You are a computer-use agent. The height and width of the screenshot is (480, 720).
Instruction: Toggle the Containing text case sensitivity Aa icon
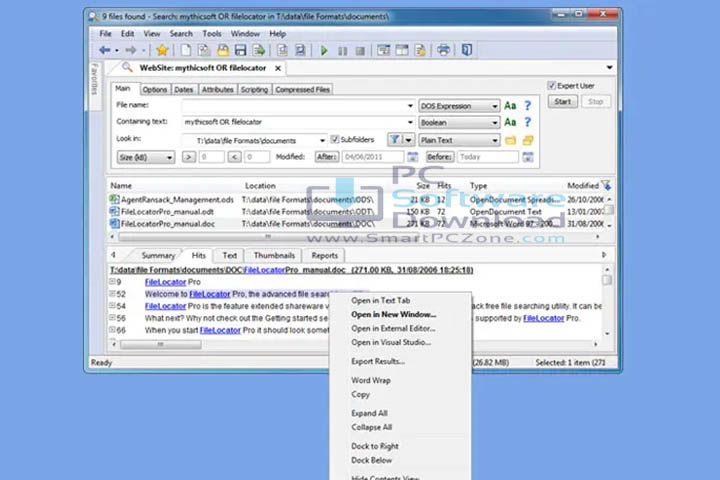(x=510, y=122)
